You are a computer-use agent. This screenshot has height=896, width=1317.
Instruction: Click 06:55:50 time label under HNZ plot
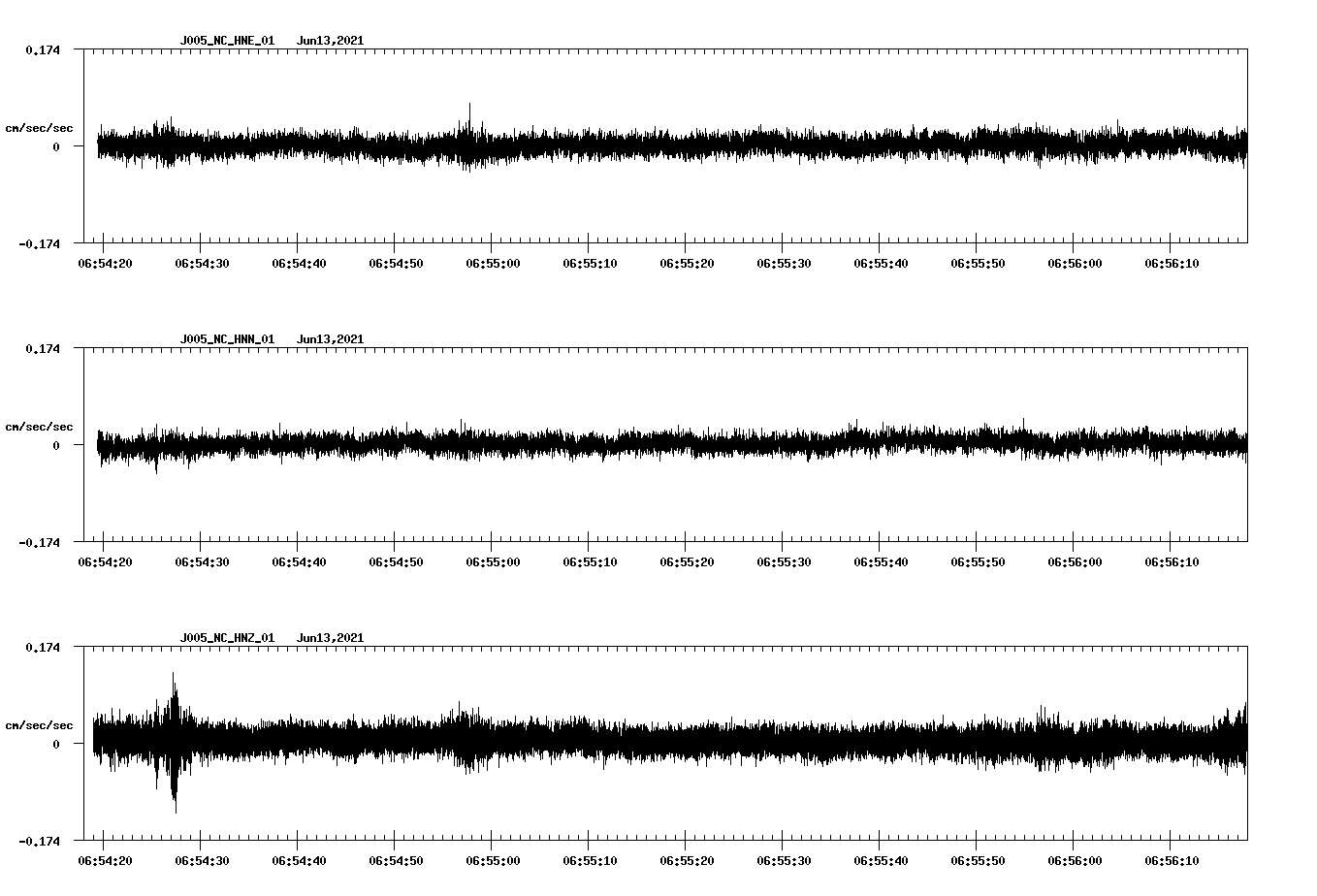tap(978, 860)
